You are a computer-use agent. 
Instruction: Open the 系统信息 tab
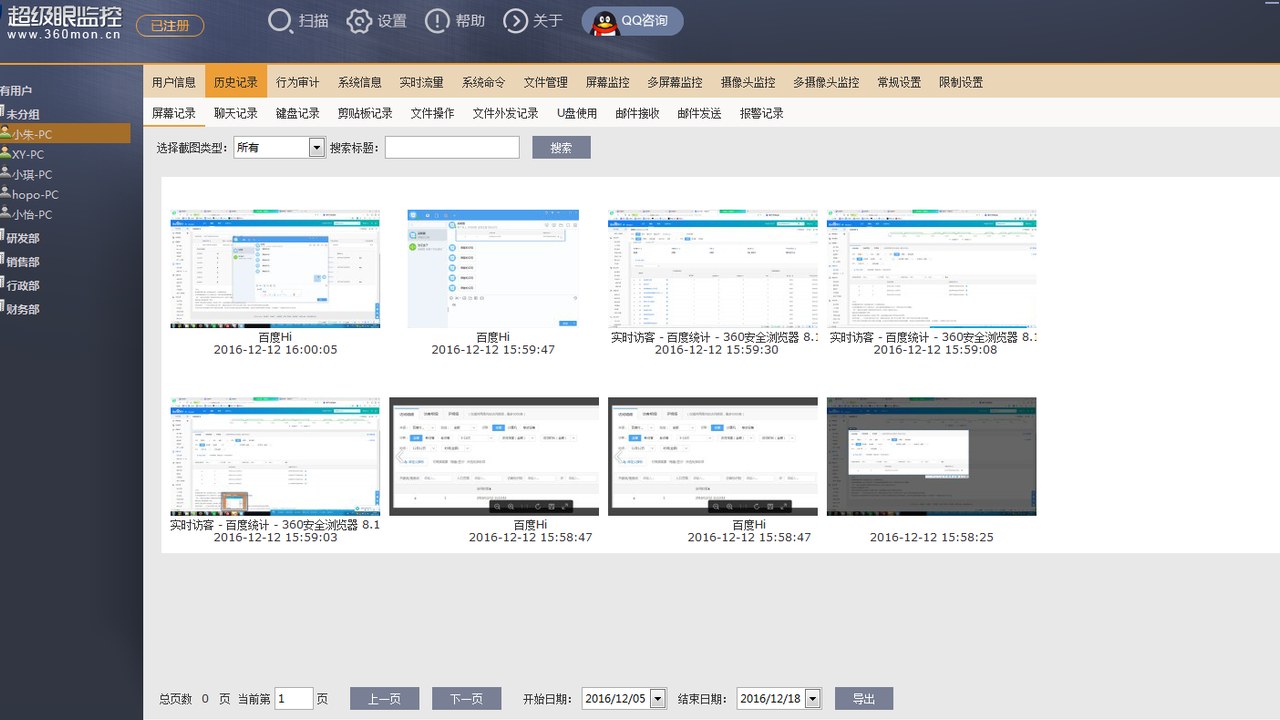coord(360,82)
